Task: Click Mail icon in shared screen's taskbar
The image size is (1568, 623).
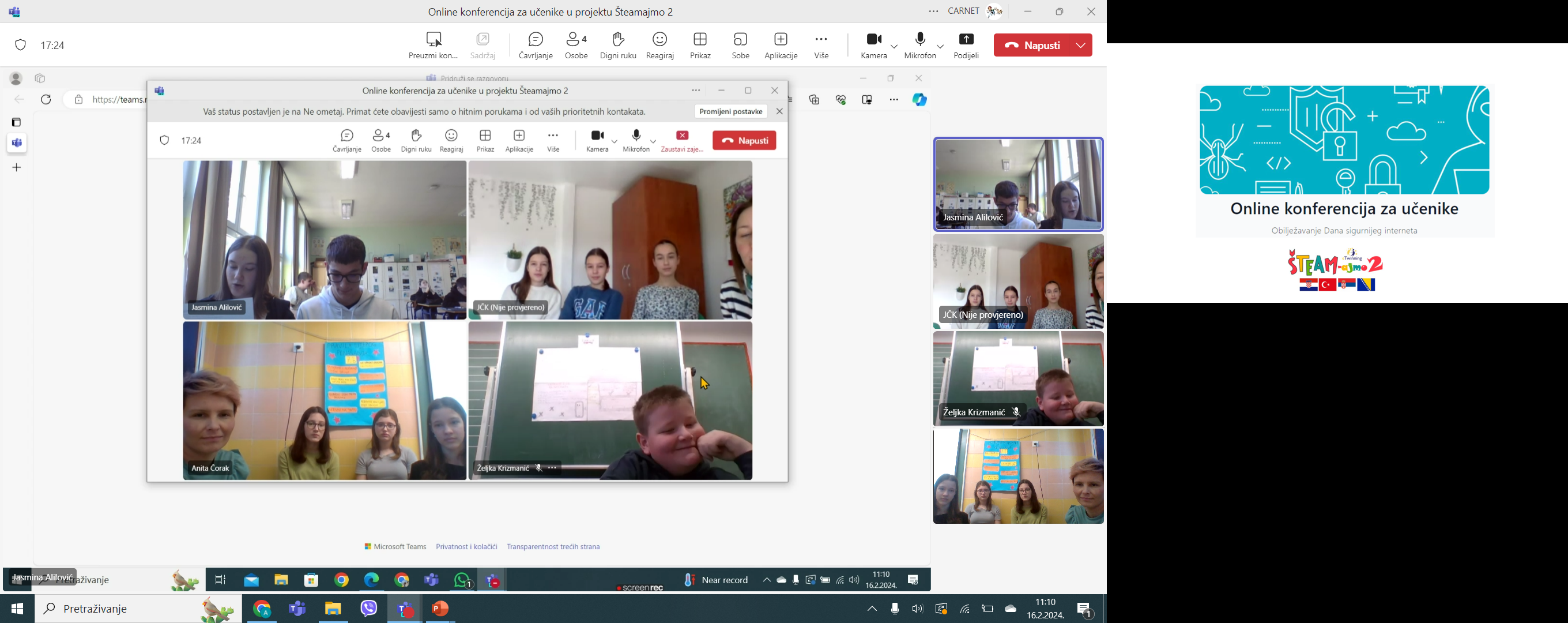Action: (251, 580)
